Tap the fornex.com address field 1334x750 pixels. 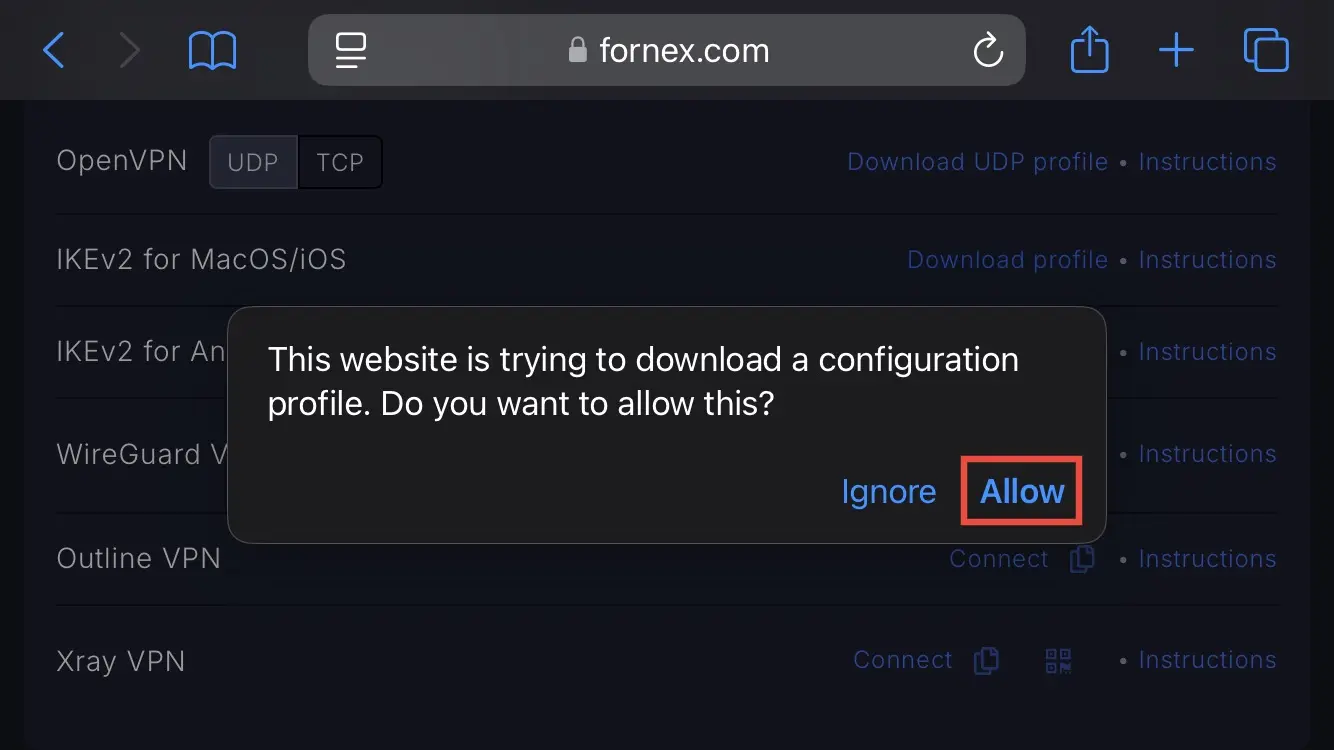tap(667, 50)
